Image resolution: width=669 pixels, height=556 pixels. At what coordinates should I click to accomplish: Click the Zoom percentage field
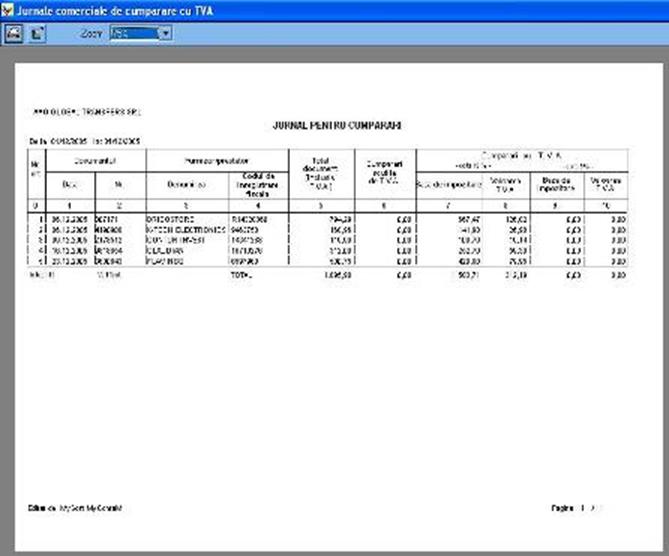132,33
